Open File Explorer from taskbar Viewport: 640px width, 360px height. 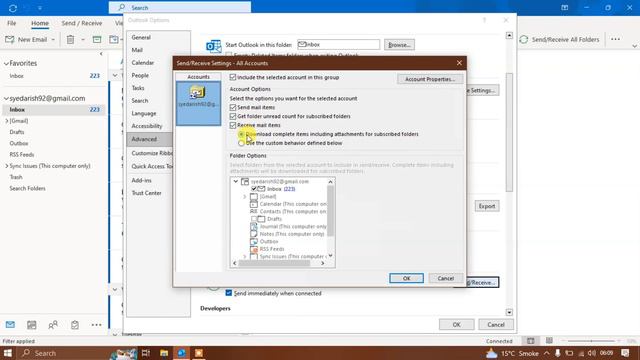(x=164, y=353)
